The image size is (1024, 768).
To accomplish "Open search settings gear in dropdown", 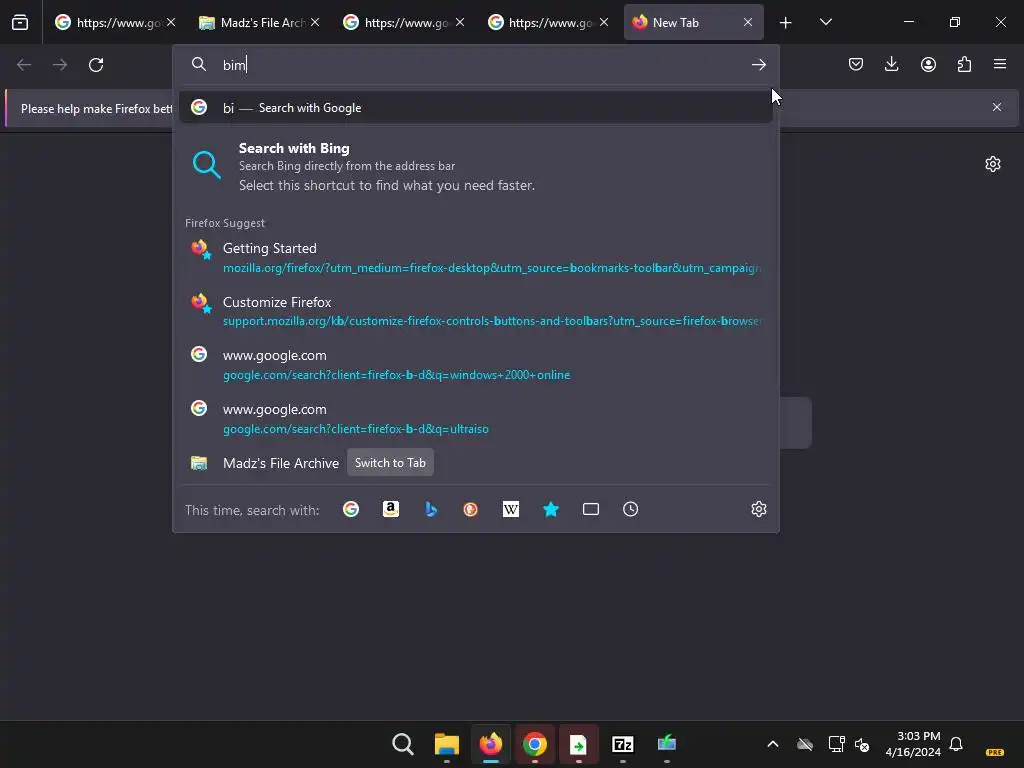I will pyautogui.click(x=758, y=509).
